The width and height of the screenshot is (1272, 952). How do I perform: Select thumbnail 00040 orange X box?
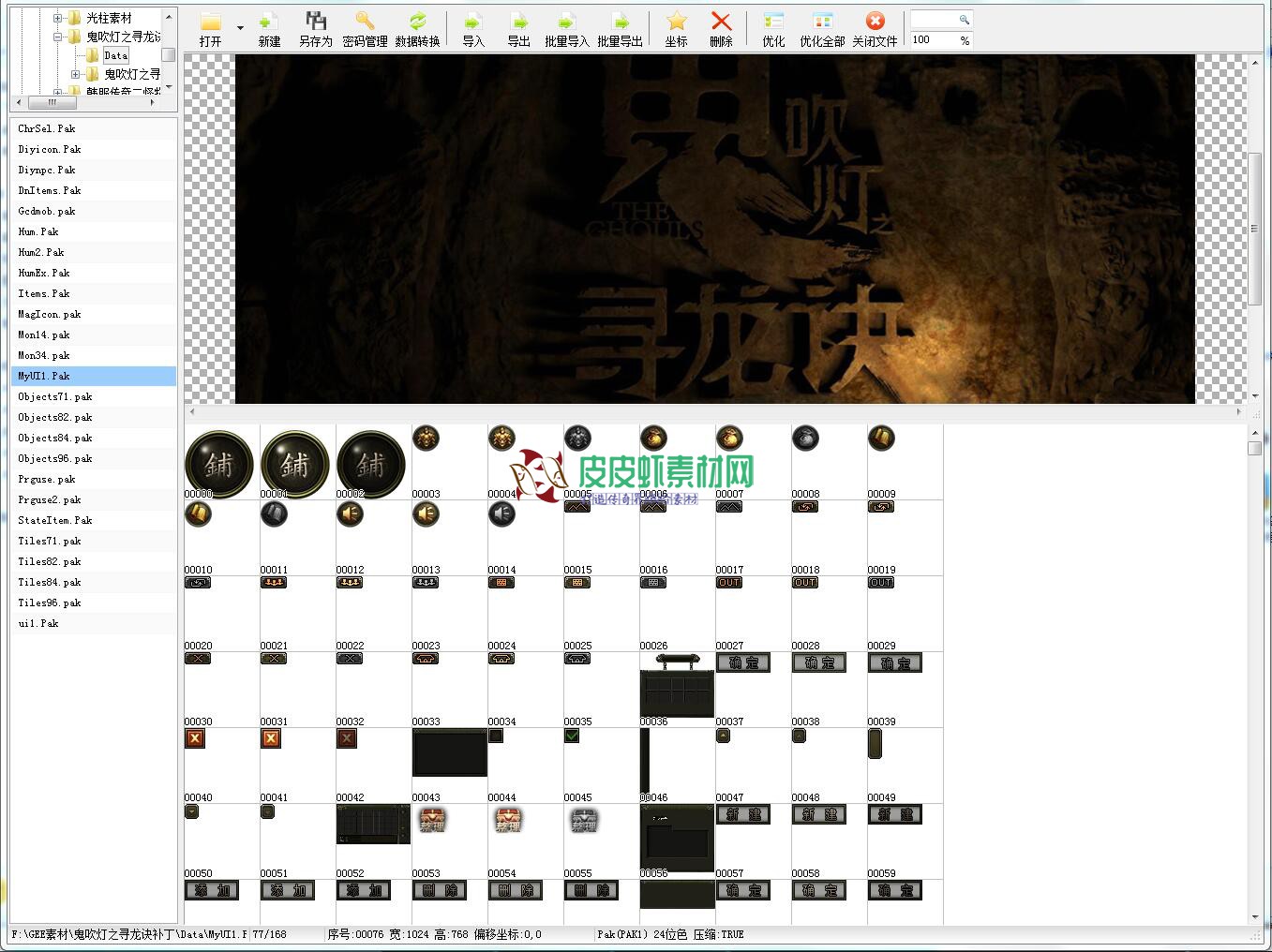click(195, 738)
